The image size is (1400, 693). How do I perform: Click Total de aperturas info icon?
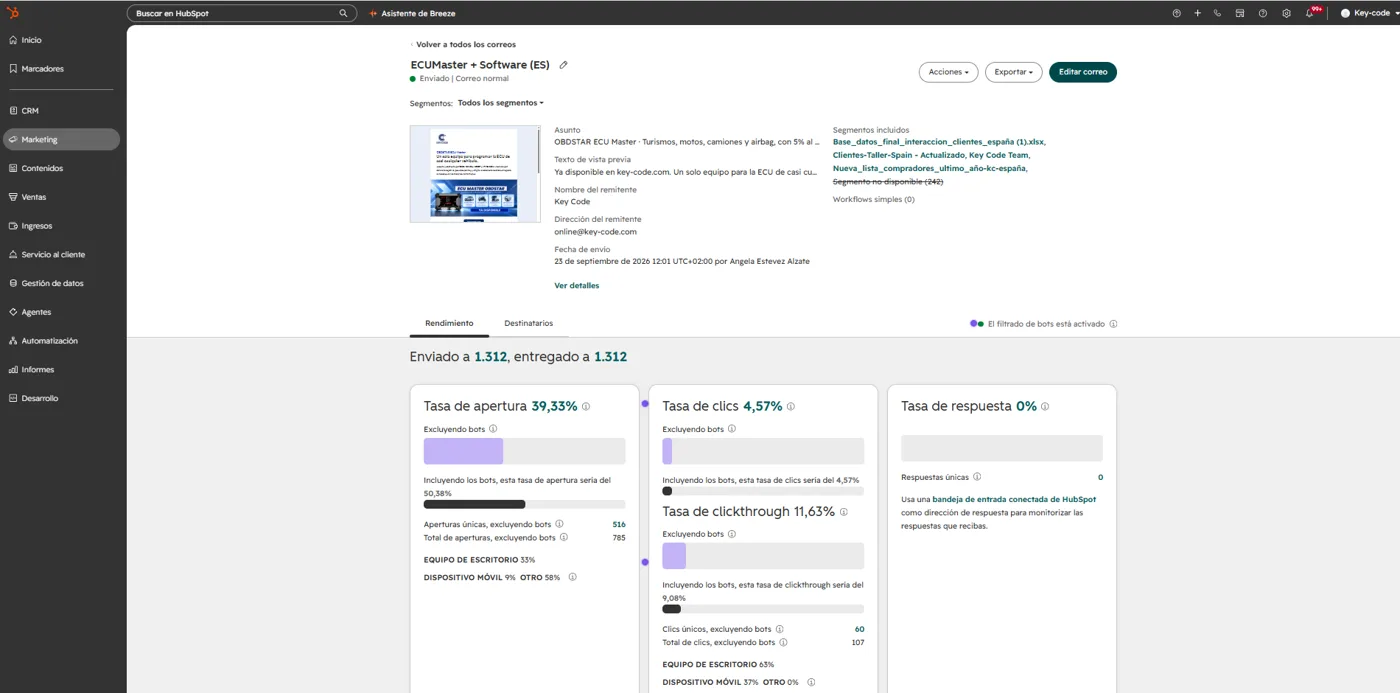[x=564, y=537]
